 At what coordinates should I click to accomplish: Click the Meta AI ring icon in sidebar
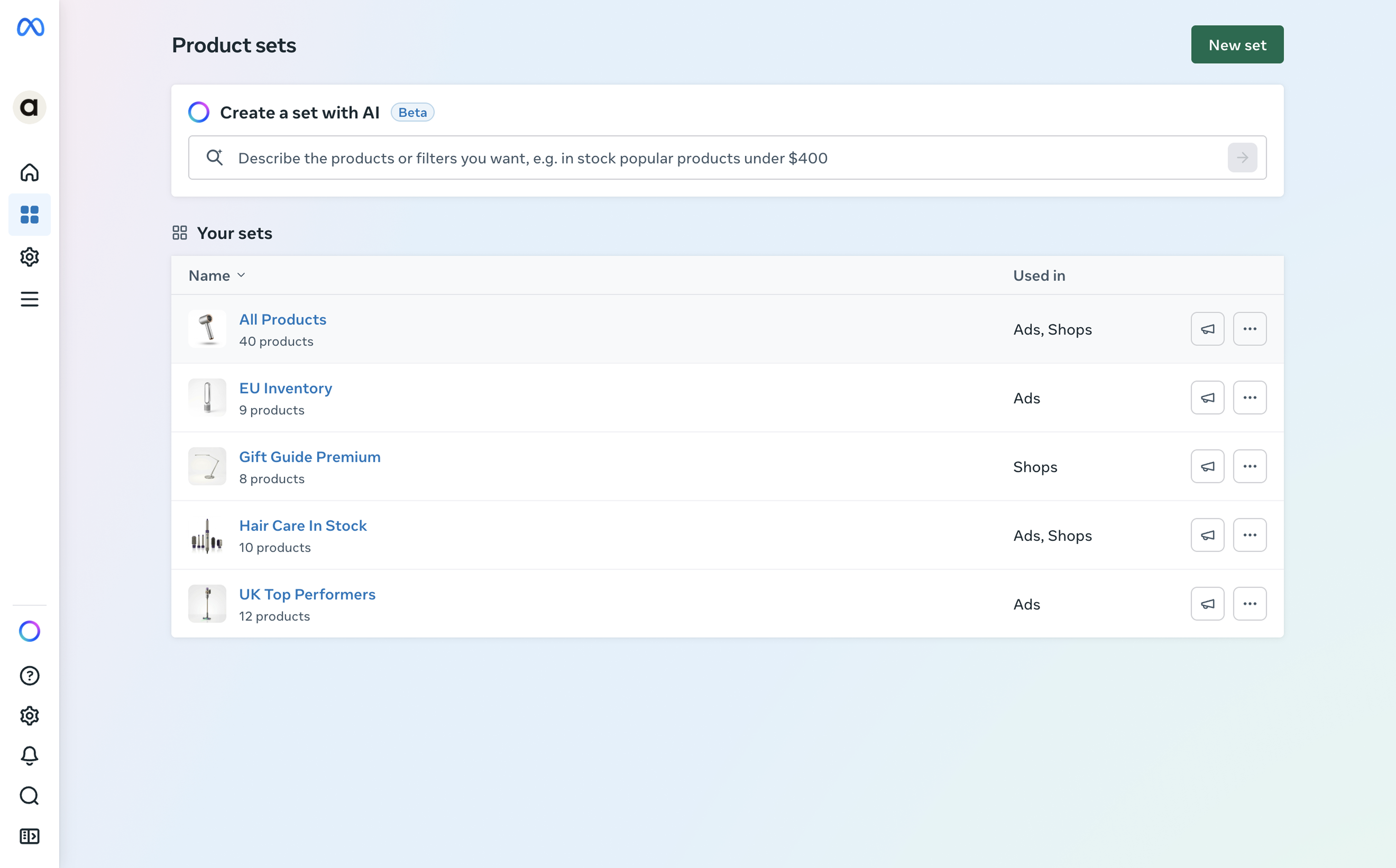point(29,631)
